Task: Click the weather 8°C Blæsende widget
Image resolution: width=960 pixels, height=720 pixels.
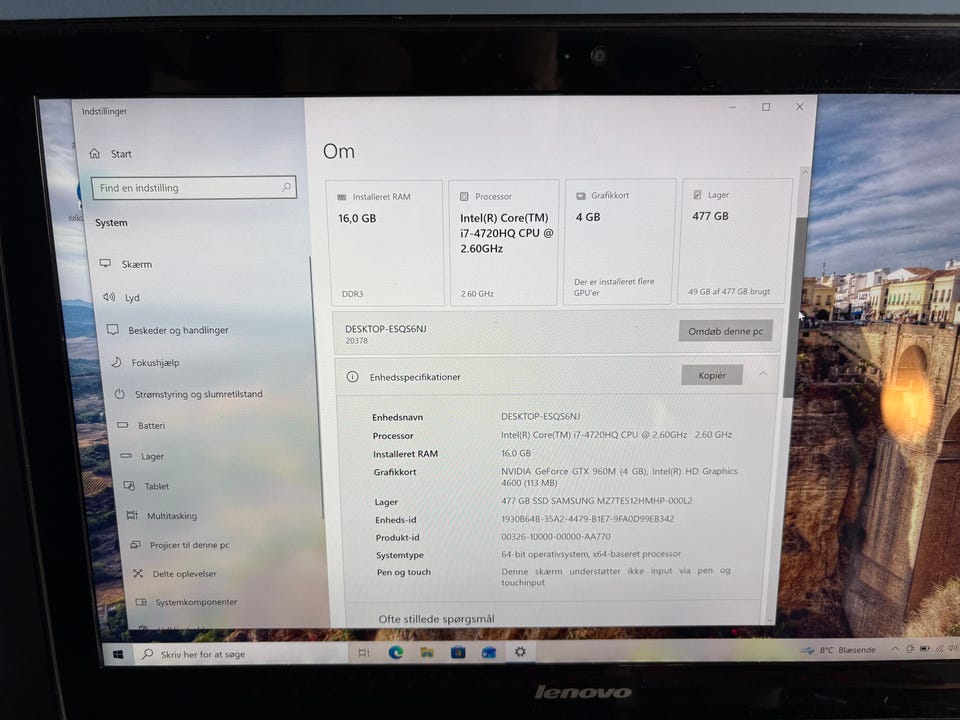Action: 838,650
